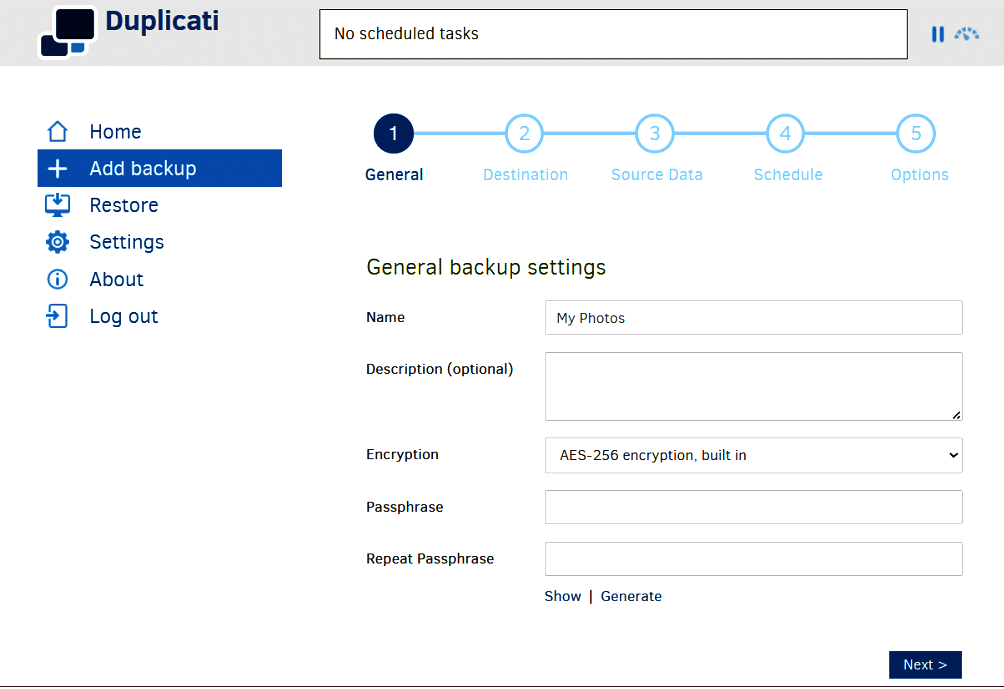The width and height of the screenshot is (1004, 689).
Task: Click the Home house icon
Action: click(x=58, y=132)
